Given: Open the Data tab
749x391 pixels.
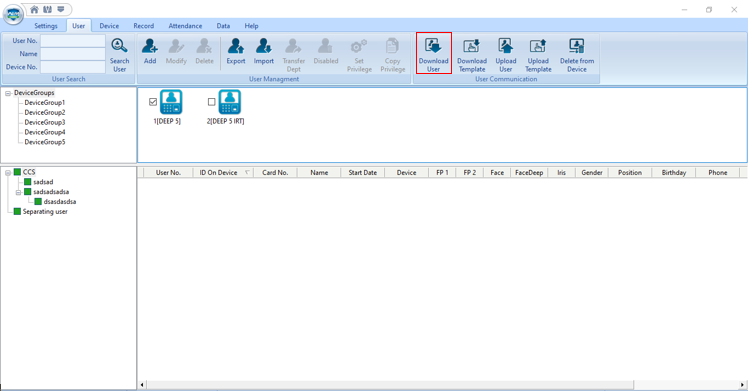Looking at the screenshot, I should click(223, 26).
